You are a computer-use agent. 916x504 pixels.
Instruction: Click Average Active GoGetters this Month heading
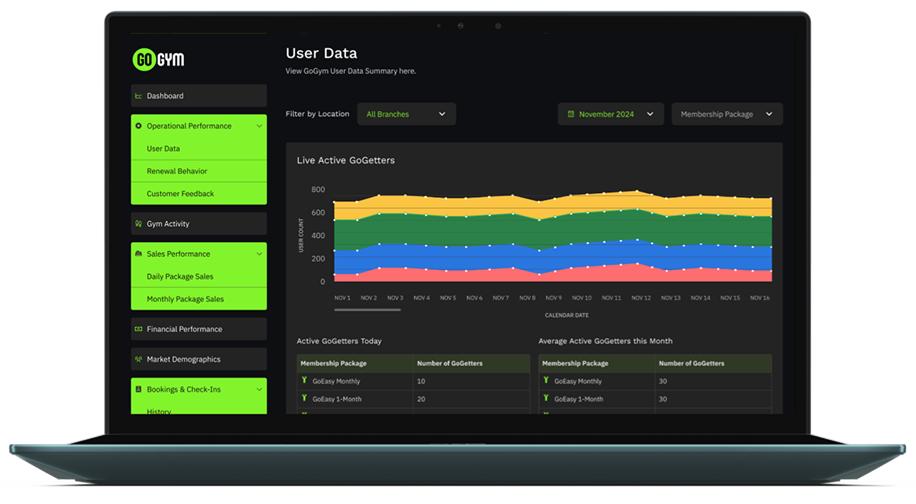605,341
